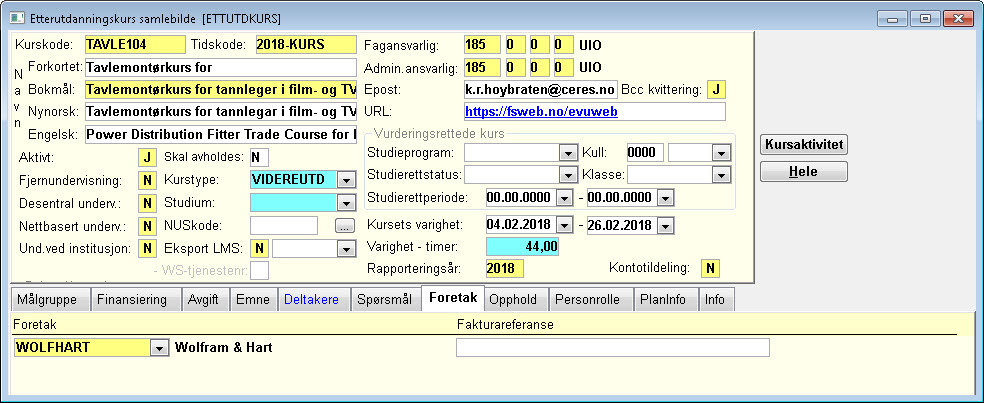The image size is (984, 403).
Task: Toggle the Kontotildeling N field
Action: point(710,269)
